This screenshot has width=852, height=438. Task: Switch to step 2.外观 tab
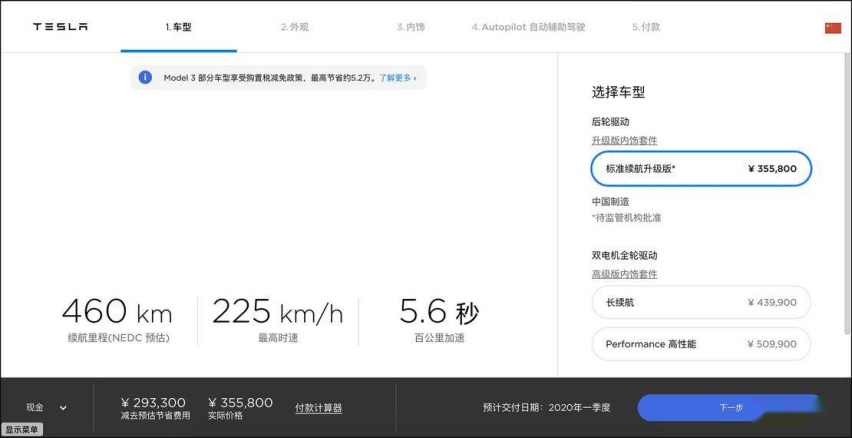[x=295, y=27]
